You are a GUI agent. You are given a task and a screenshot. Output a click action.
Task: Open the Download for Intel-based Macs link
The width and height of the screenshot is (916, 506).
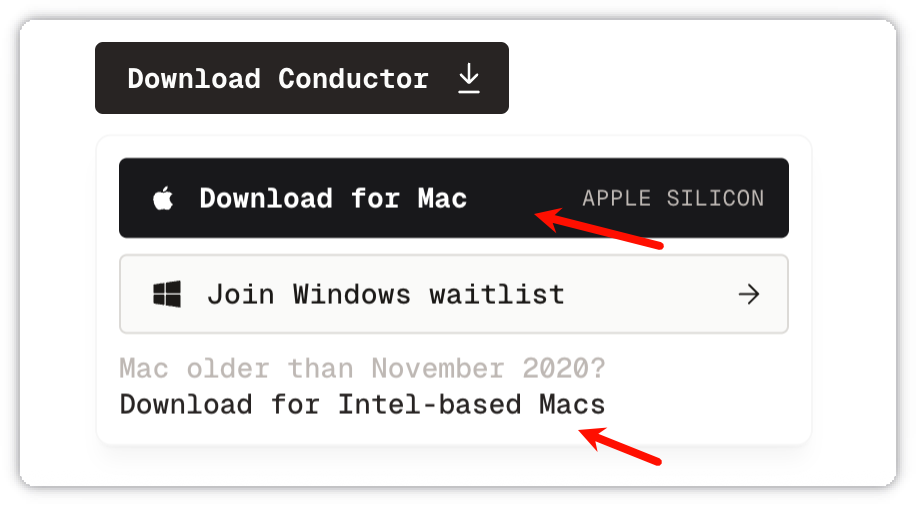(x=362, y=404)
